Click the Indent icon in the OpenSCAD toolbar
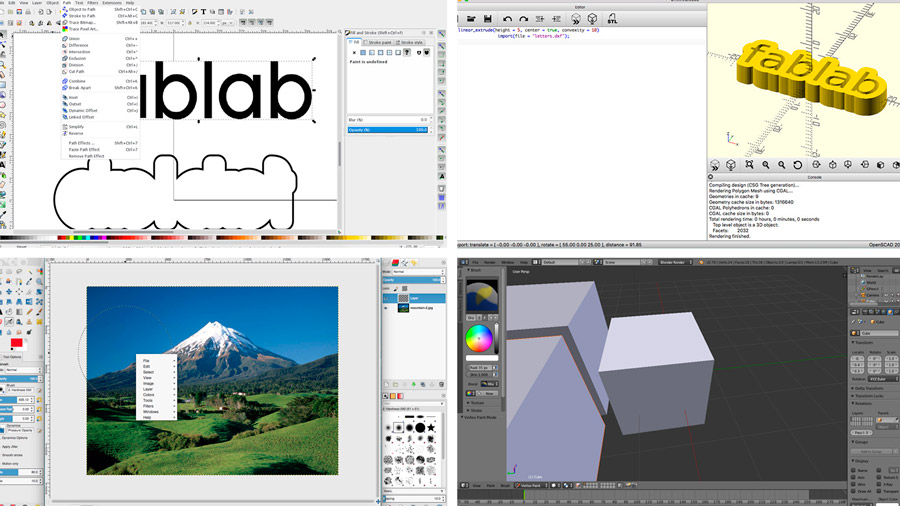Image resolution: width=900 pixels, height=506 pixels. (556, 19)
